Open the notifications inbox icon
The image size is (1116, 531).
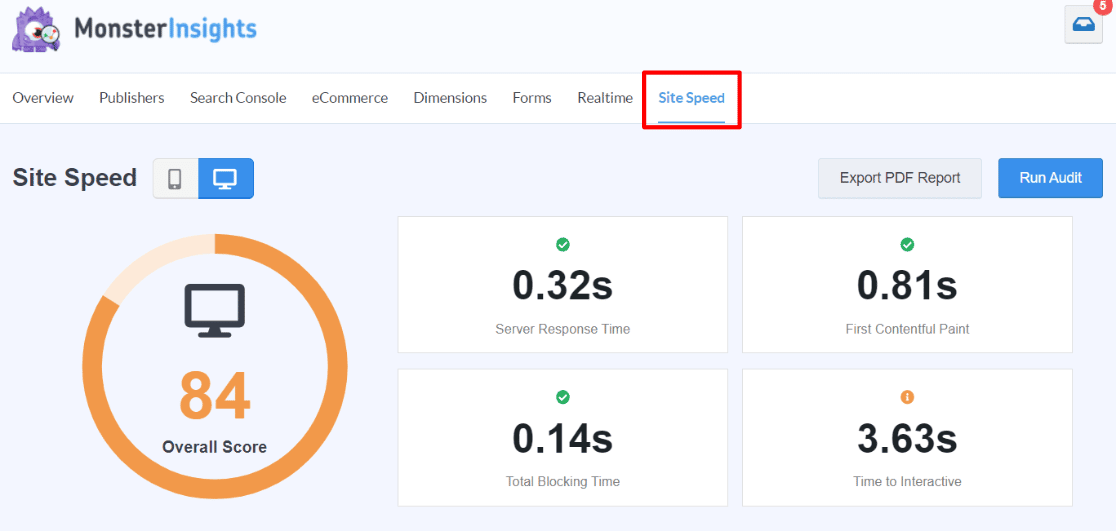(1083, 25)
